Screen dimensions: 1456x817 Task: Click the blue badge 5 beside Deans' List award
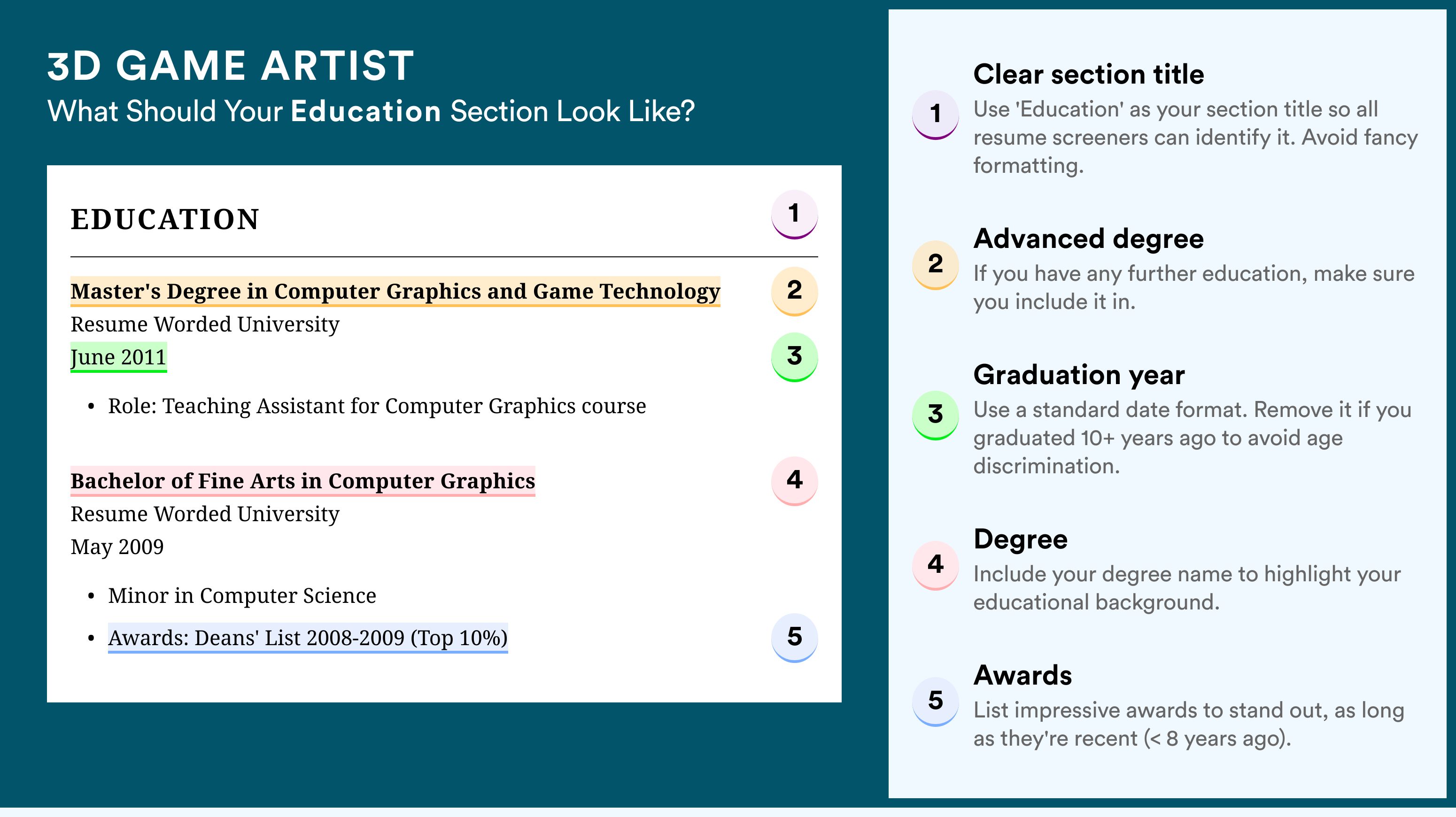pyautogui.click(x=794, y=637)
